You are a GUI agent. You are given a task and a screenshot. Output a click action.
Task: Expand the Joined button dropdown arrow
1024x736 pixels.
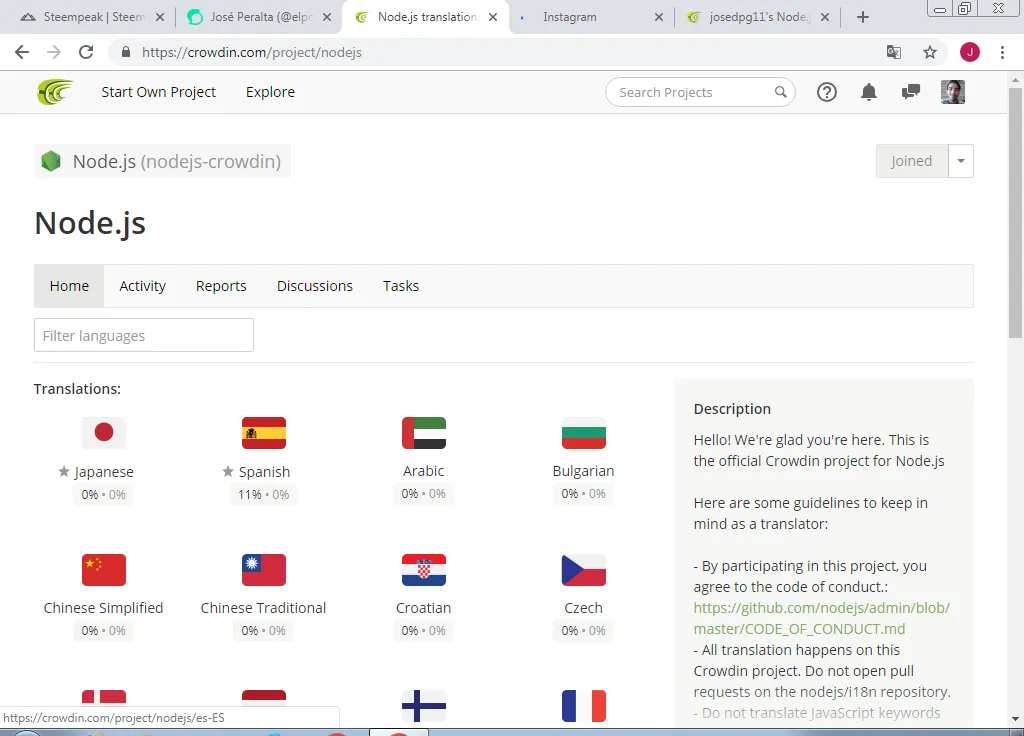[961, 161]
